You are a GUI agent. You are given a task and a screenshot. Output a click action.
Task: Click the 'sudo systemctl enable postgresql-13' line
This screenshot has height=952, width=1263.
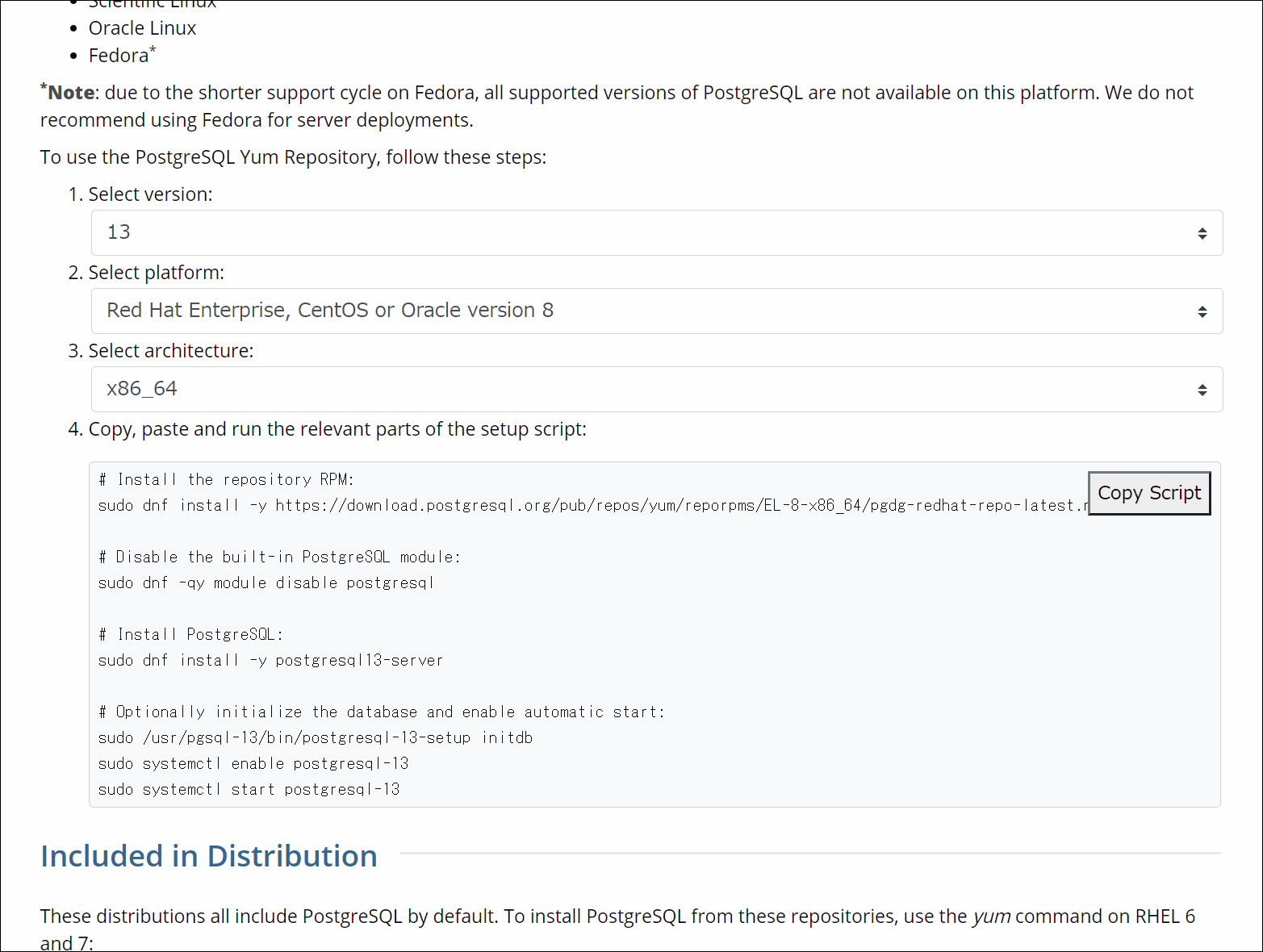point(253,763)
